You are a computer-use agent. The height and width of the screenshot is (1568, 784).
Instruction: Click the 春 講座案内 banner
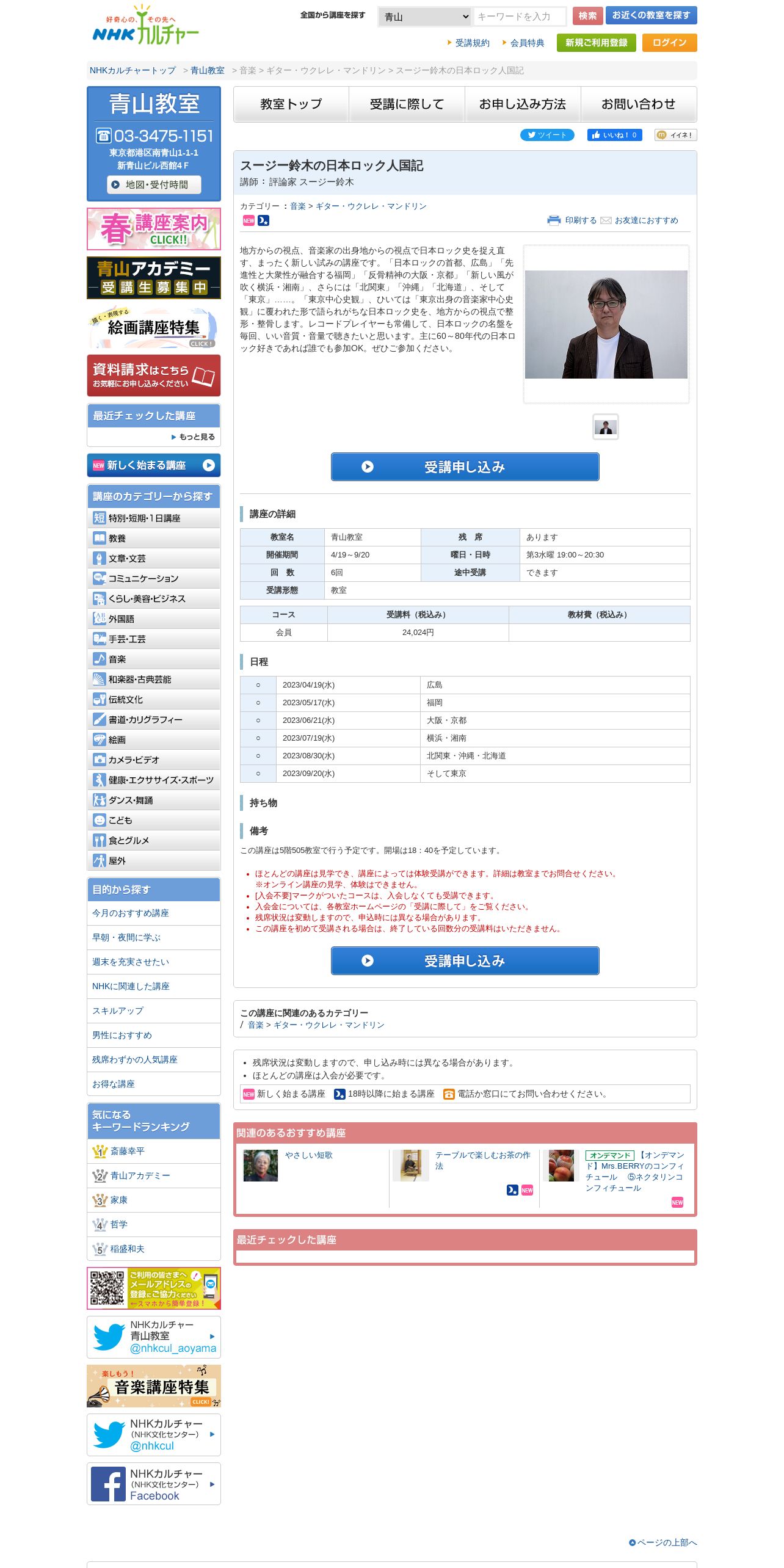click(154, 229)
